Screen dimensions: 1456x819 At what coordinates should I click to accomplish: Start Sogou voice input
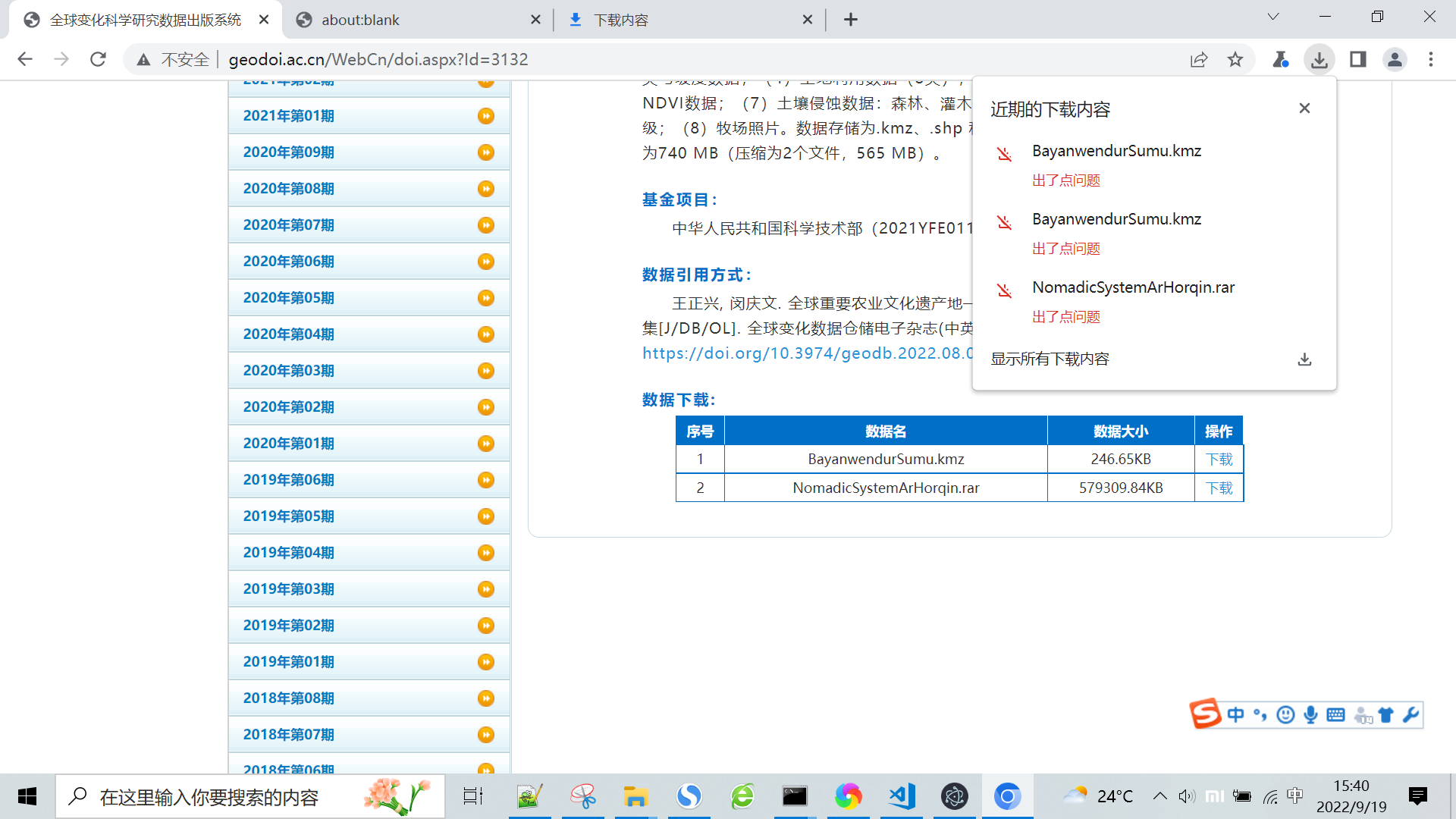pyautogui.click(x=1310, y=714)
